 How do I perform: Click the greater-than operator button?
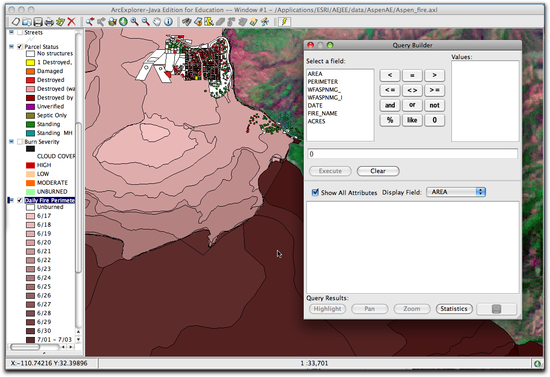435,75
